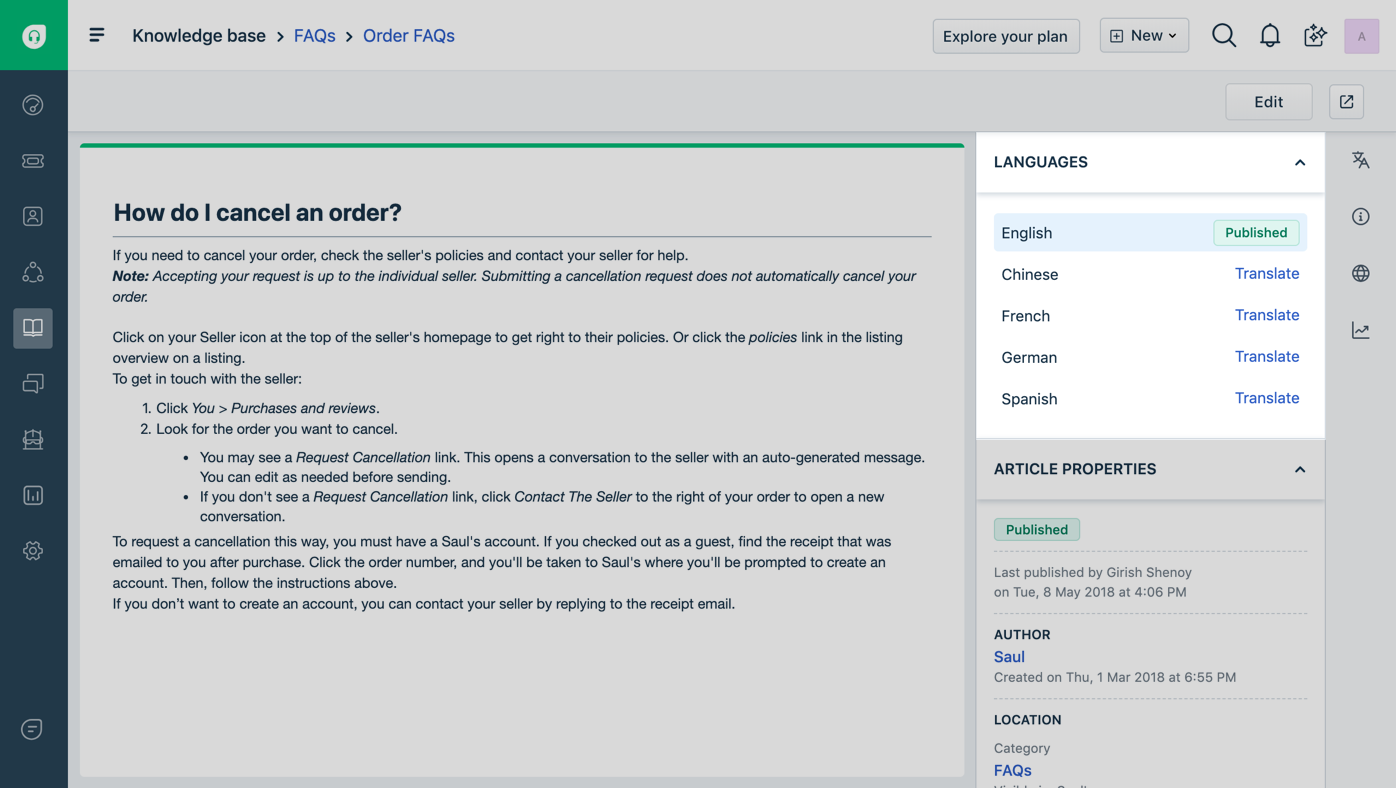Click the translate languages sidebar icon
This screenshot has width=1396, height=788.
(1361, 160)
